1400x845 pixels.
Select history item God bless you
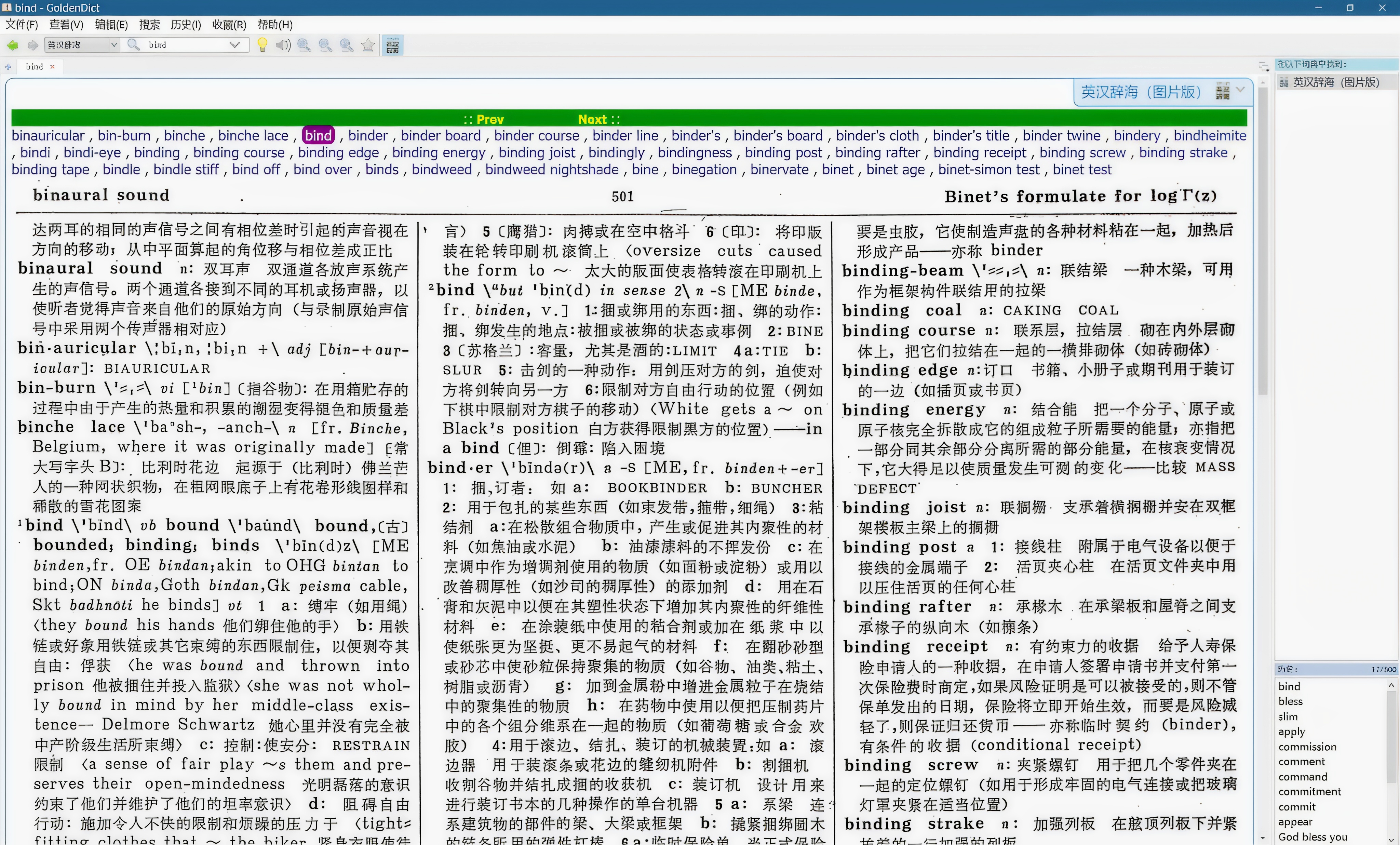[x=1312, y=837]
